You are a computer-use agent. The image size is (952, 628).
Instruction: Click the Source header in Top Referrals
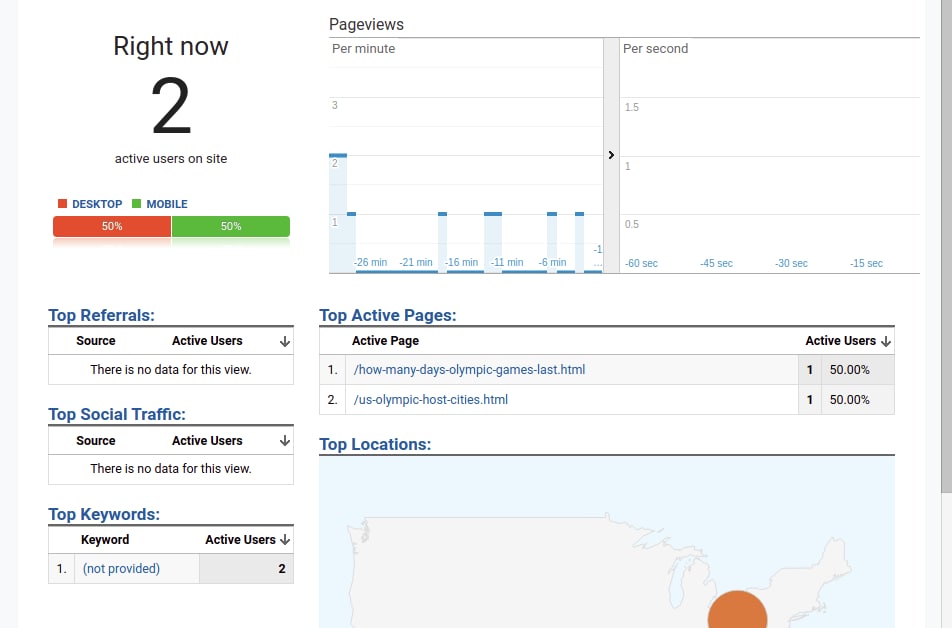tap(96, 341)
